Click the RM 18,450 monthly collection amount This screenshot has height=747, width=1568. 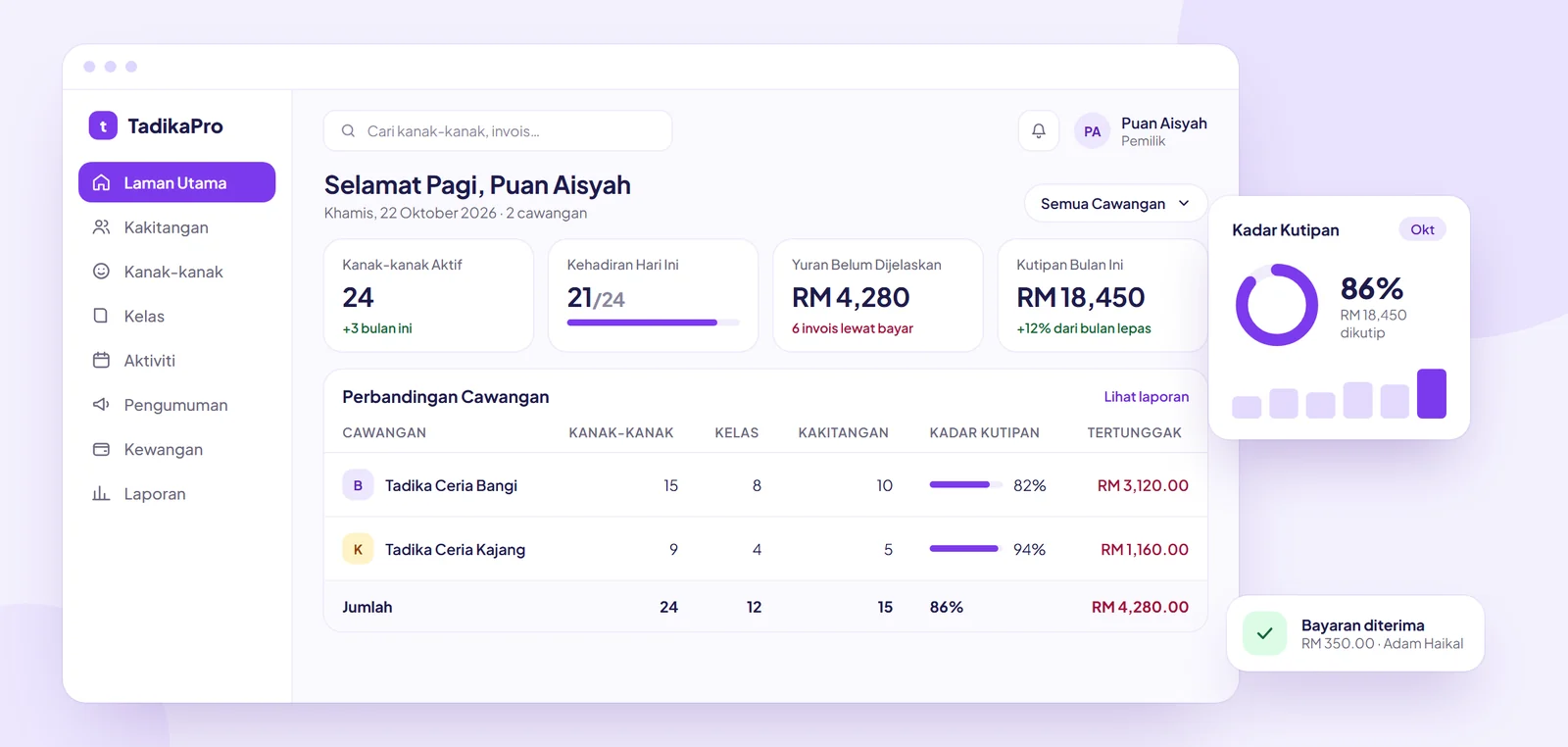click(x=1081, y=297)
